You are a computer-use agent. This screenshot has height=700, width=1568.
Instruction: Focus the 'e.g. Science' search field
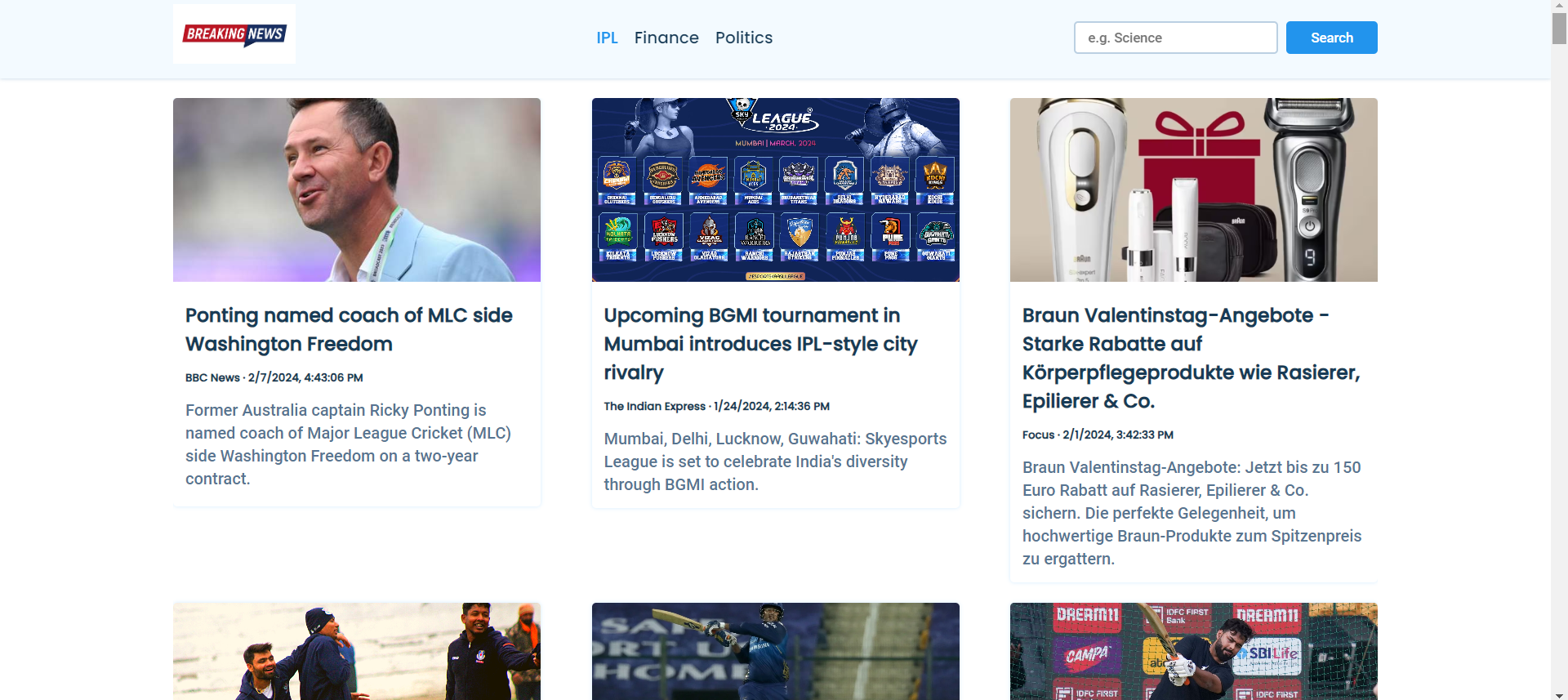coord(1175,38)
